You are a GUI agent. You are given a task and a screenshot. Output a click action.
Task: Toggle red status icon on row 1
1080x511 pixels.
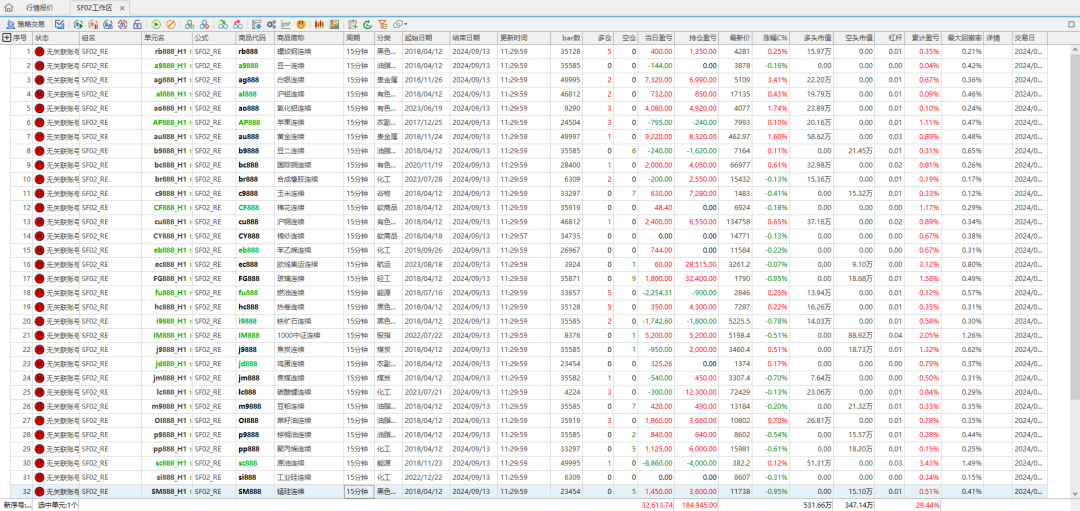(40, 50)
